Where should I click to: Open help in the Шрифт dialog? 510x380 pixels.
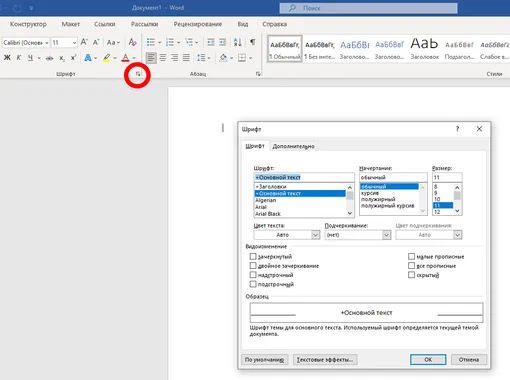coord(457,129)
